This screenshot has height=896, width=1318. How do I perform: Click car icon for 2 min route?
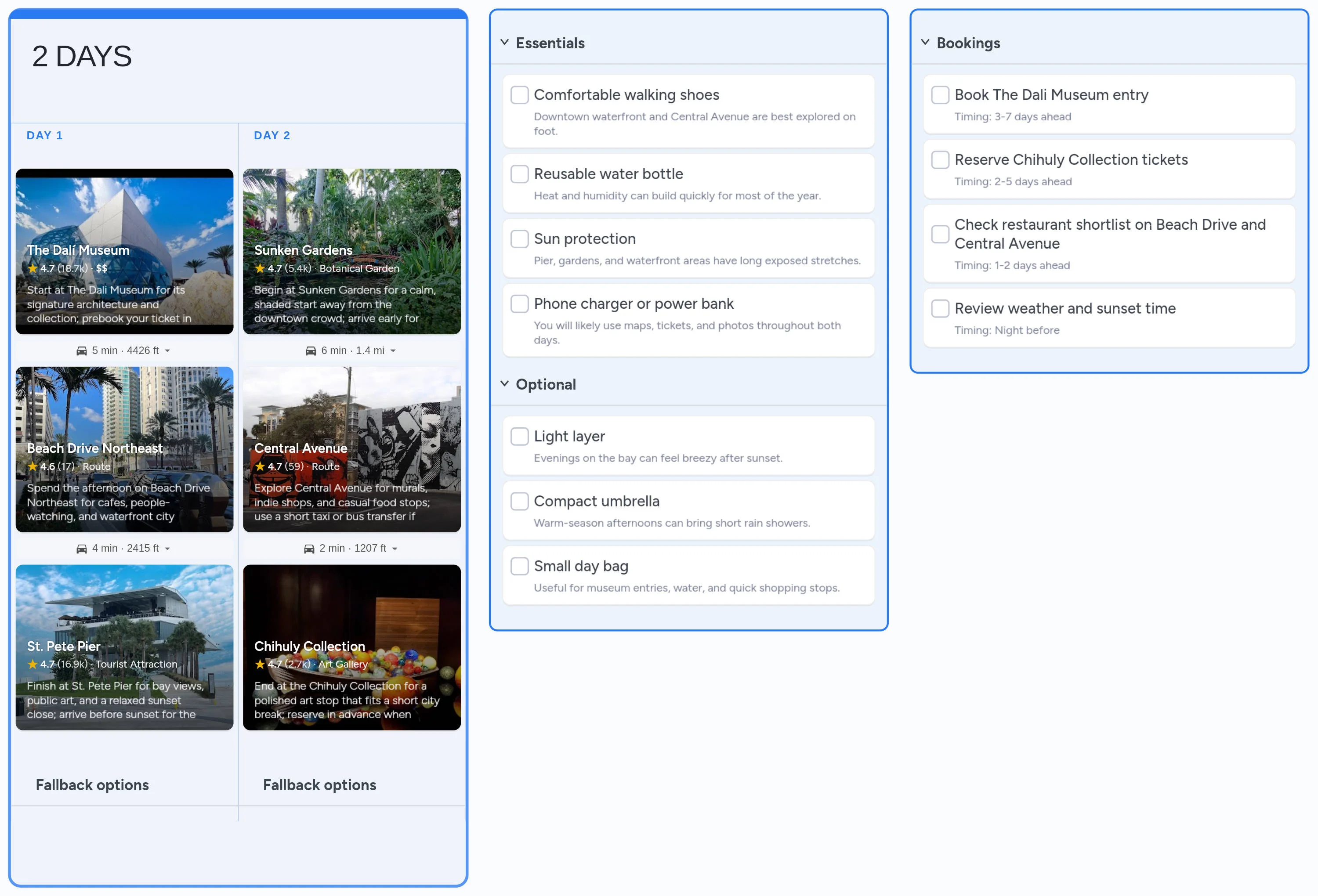point(309,549)
